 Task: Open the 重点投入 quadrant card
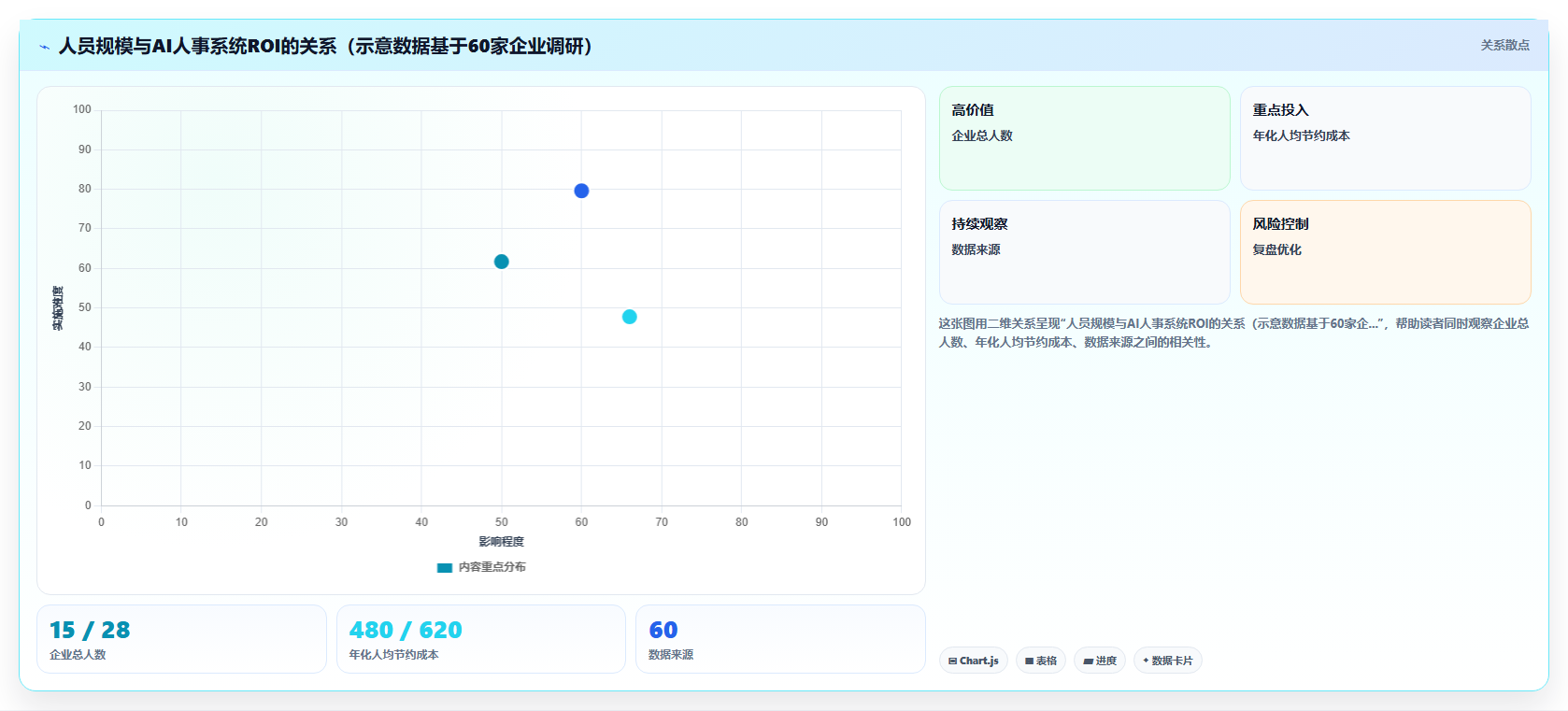(1386, 138)
